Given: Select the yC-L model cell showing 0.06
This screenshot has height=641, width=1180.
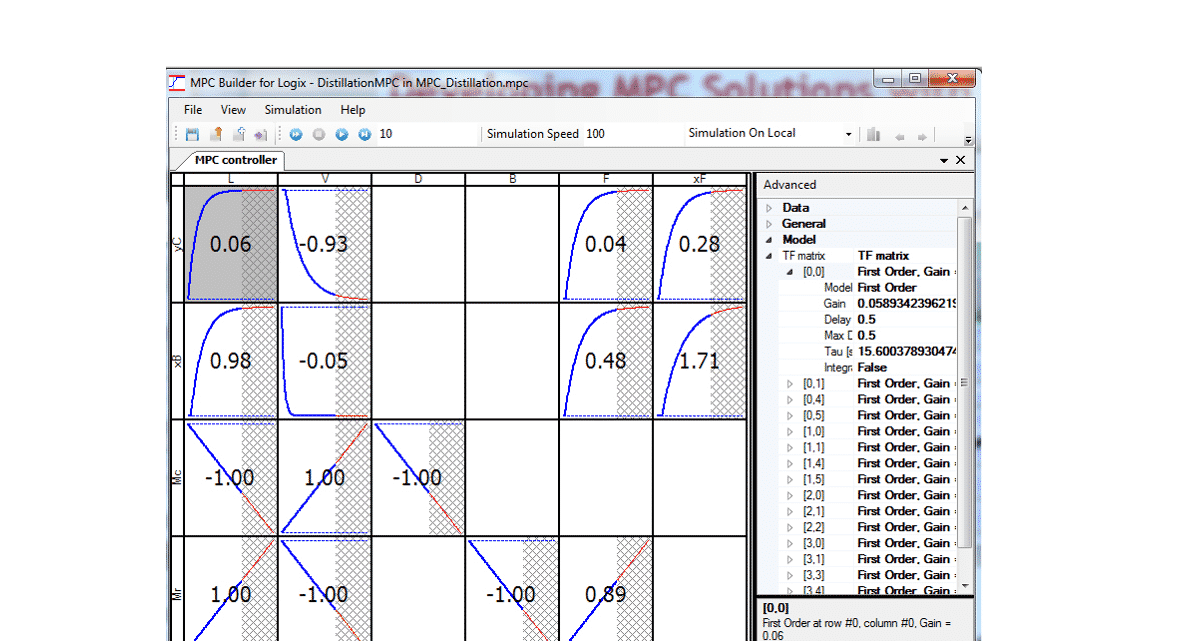Looking at the screenshot, I should click(x=231, y=244).
